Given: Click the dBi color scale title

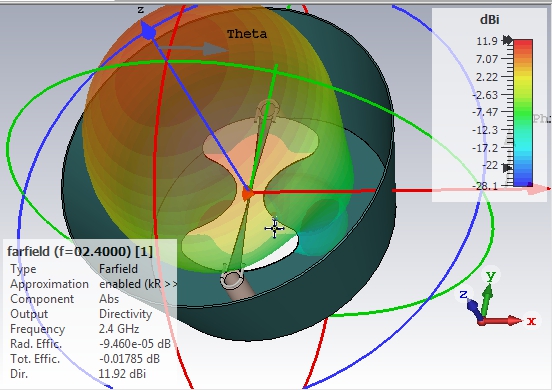Looking at the screenshot, I should click(x=490, y=20).
